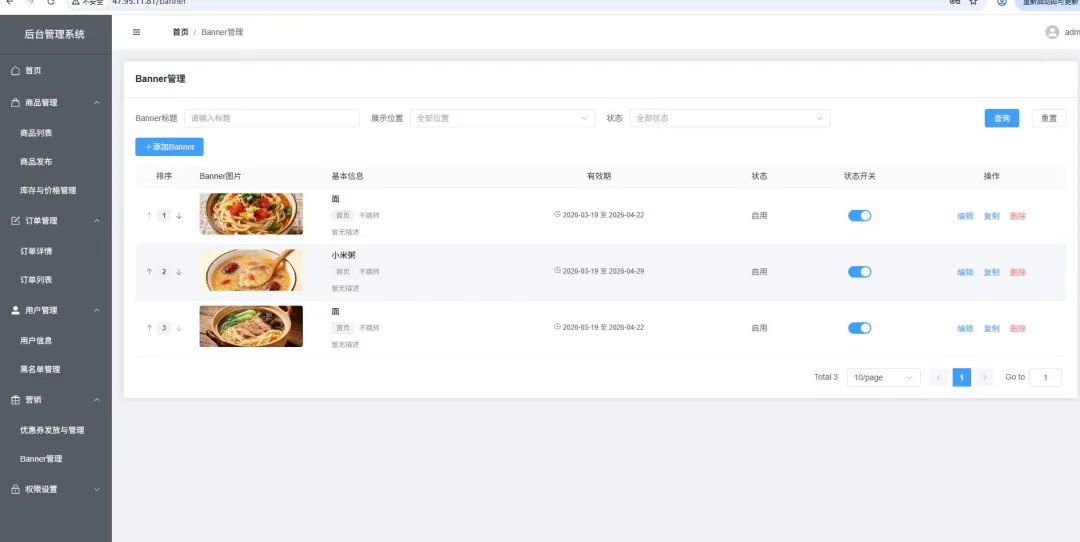Delete the first 面 banner in row 1
The image size is (1080, 542).
1018,216
